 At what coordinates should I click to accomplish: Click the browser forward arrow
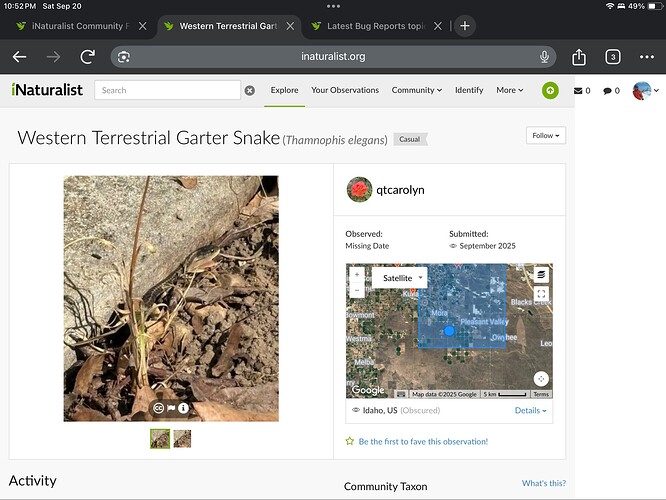click(53, 56)
